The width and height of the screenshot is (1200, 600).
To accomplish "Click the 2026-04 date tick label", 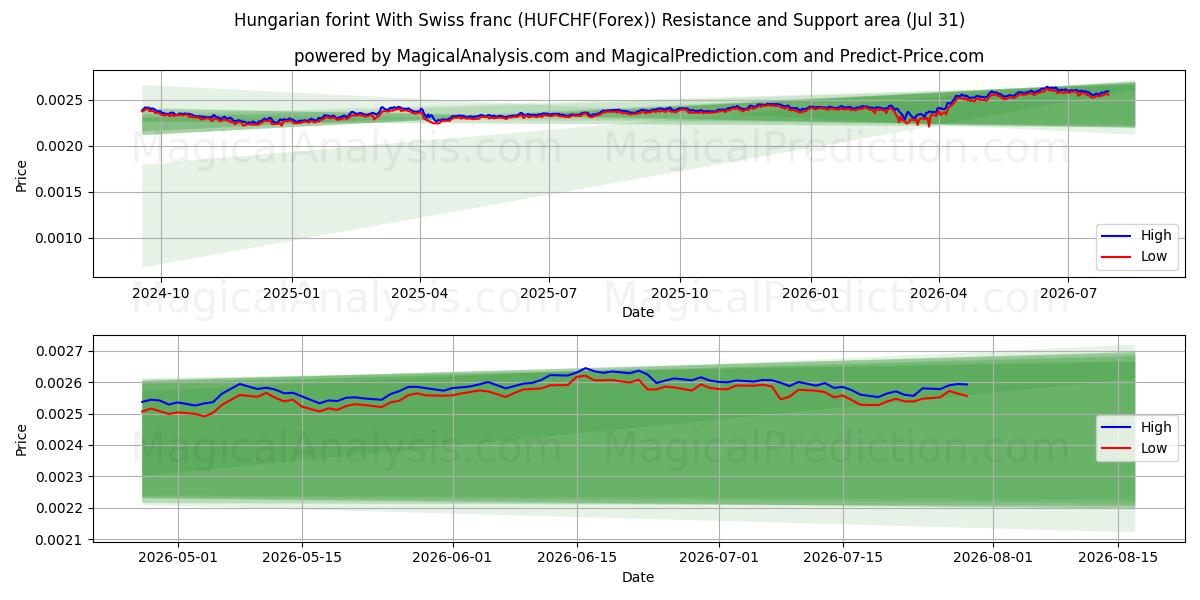I will point(938,293).
